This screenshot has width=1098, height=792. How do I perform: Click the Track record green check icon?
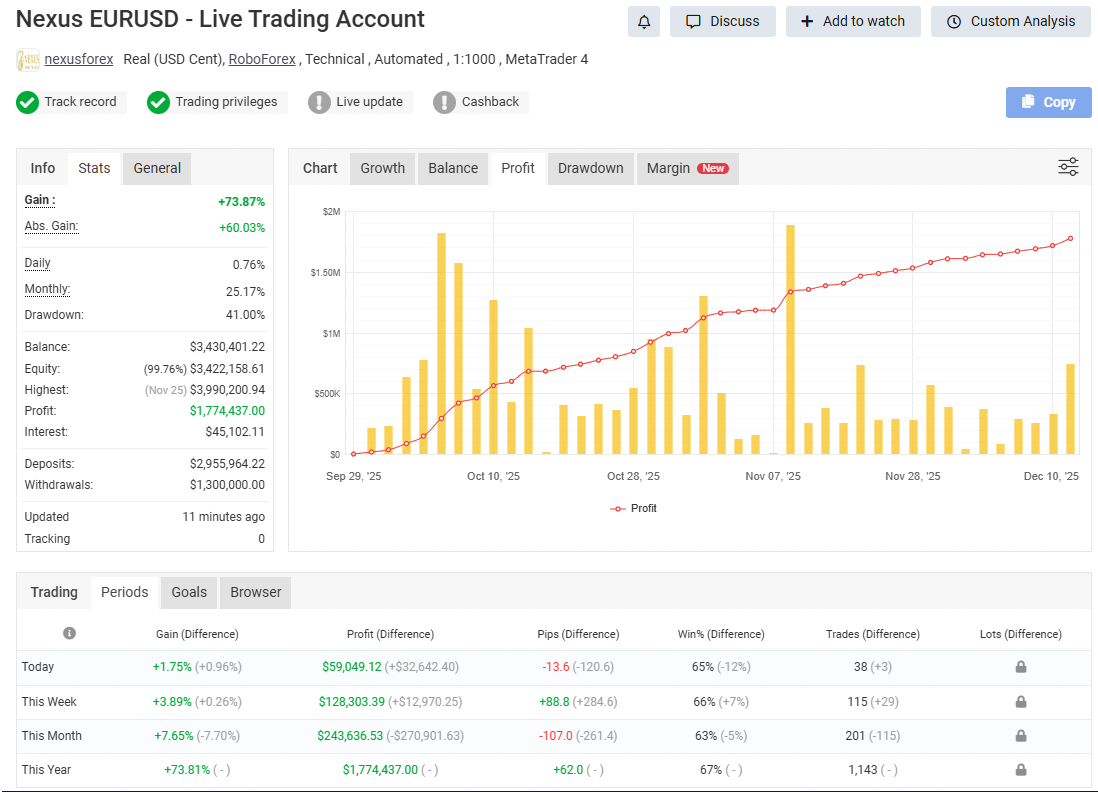point(28,102)
